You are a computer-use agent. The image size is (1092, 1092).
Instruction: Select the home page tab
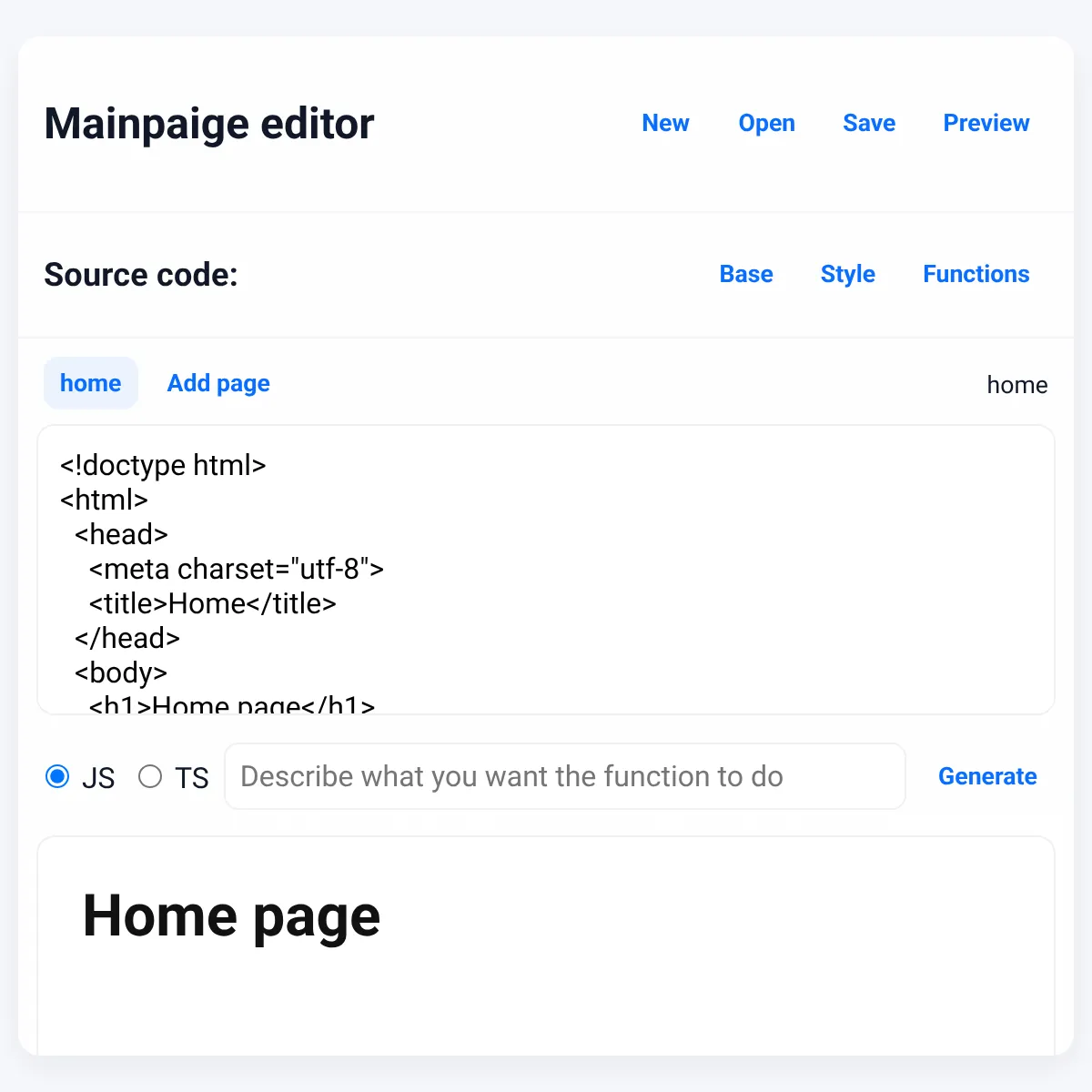(91, 383)
